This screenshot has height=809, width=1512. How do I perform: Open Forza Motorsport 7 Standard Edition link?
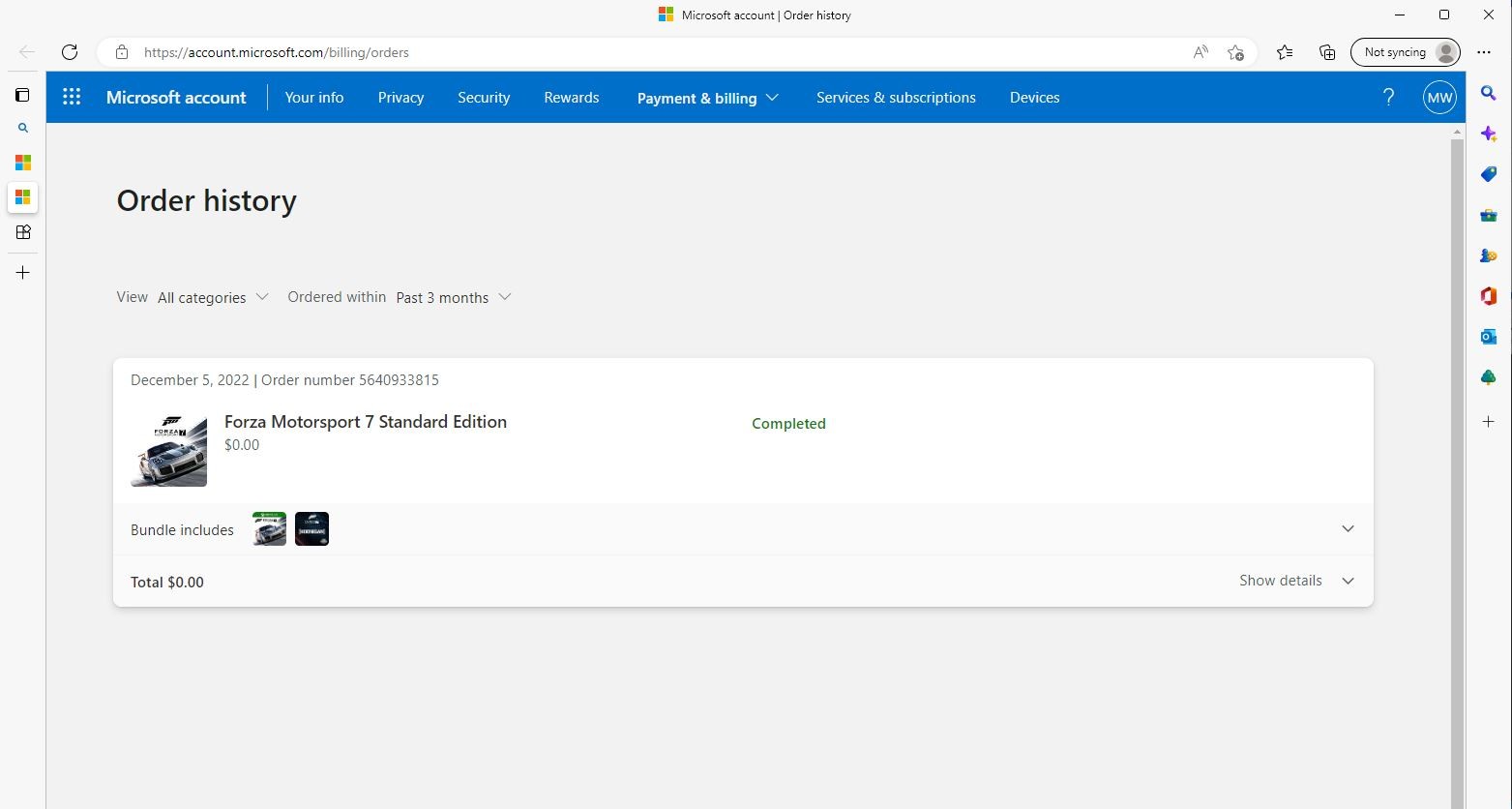(366, 422)
